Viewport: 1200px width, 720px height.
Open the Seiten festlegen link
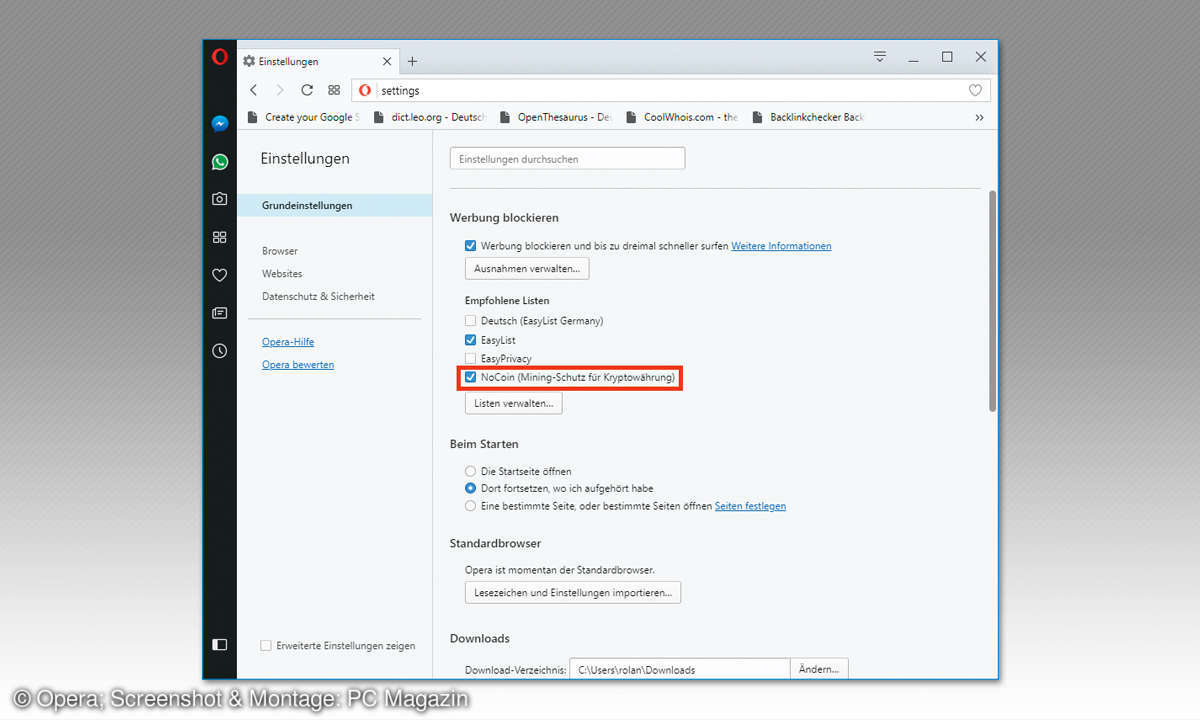pos(750,506)
